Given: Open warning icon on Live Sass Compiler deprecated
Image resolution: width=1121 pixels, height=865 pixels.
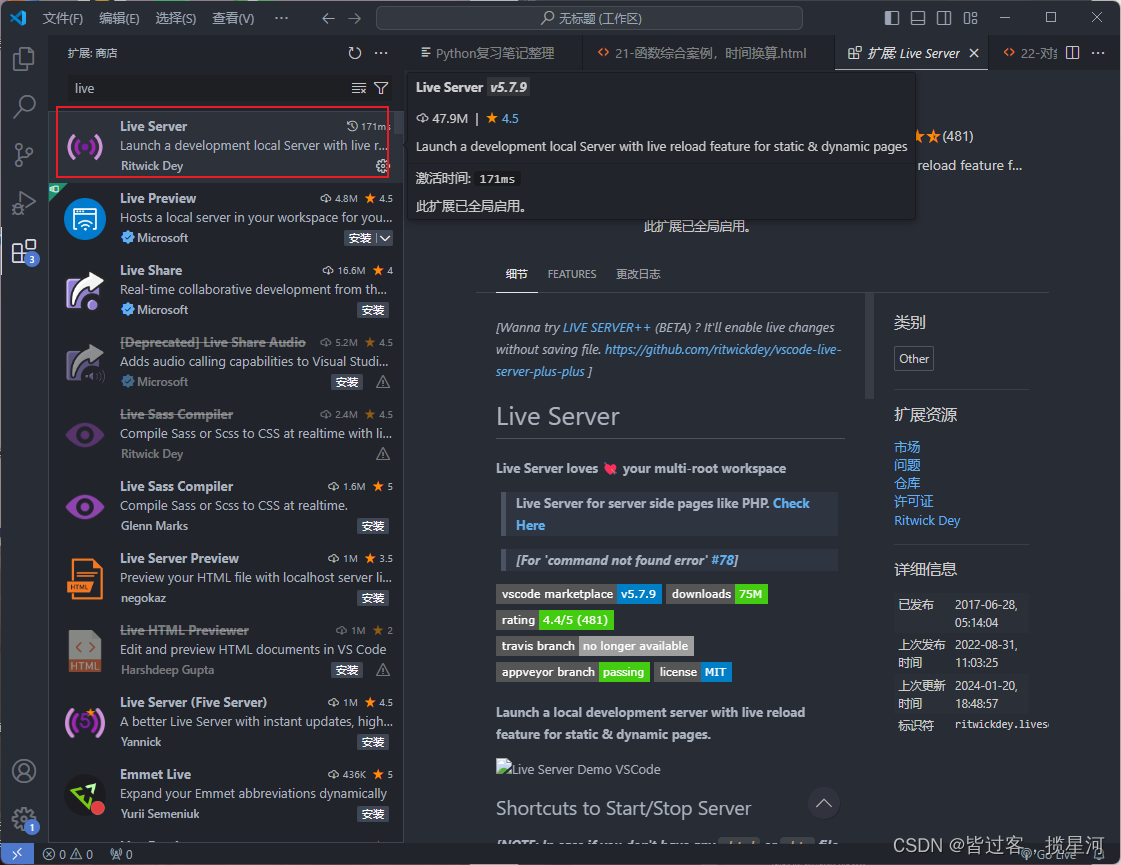Looking at the screenshot, I should coord(383,454).
